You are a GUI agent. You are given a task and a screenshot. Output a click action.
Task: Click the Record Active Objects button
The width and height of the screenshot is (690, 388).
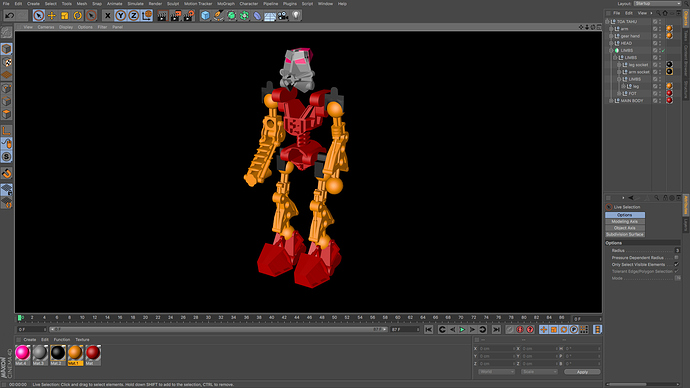tap(510, 329)
